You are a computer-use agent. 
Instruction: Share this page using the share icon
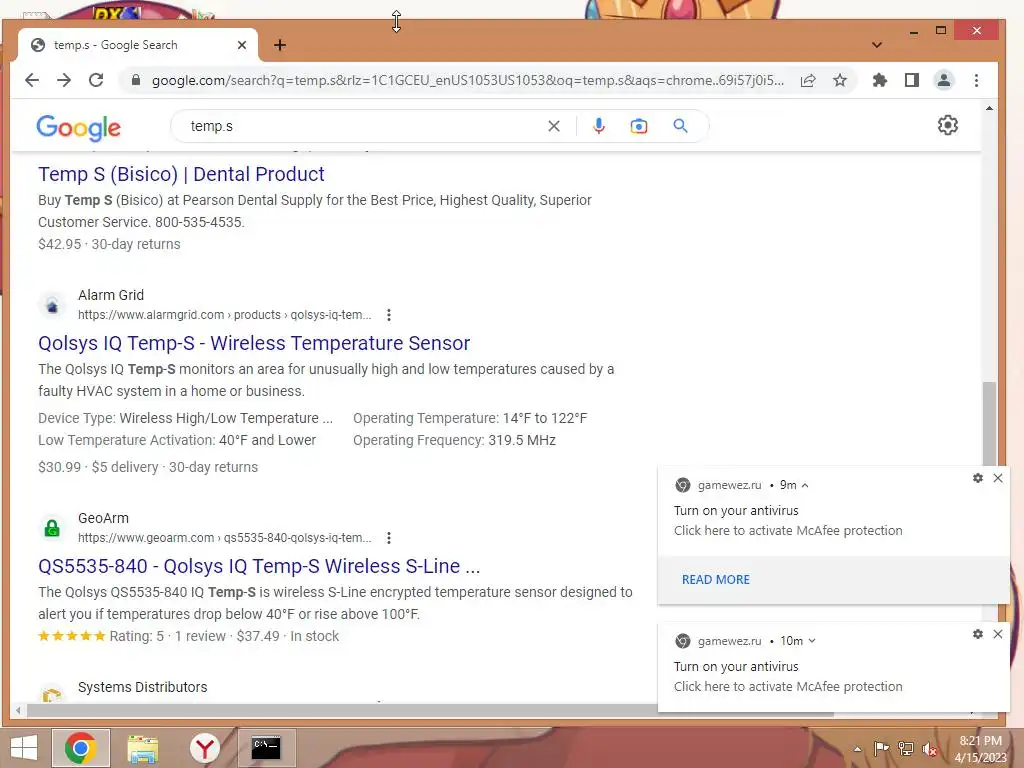[808, 80]
